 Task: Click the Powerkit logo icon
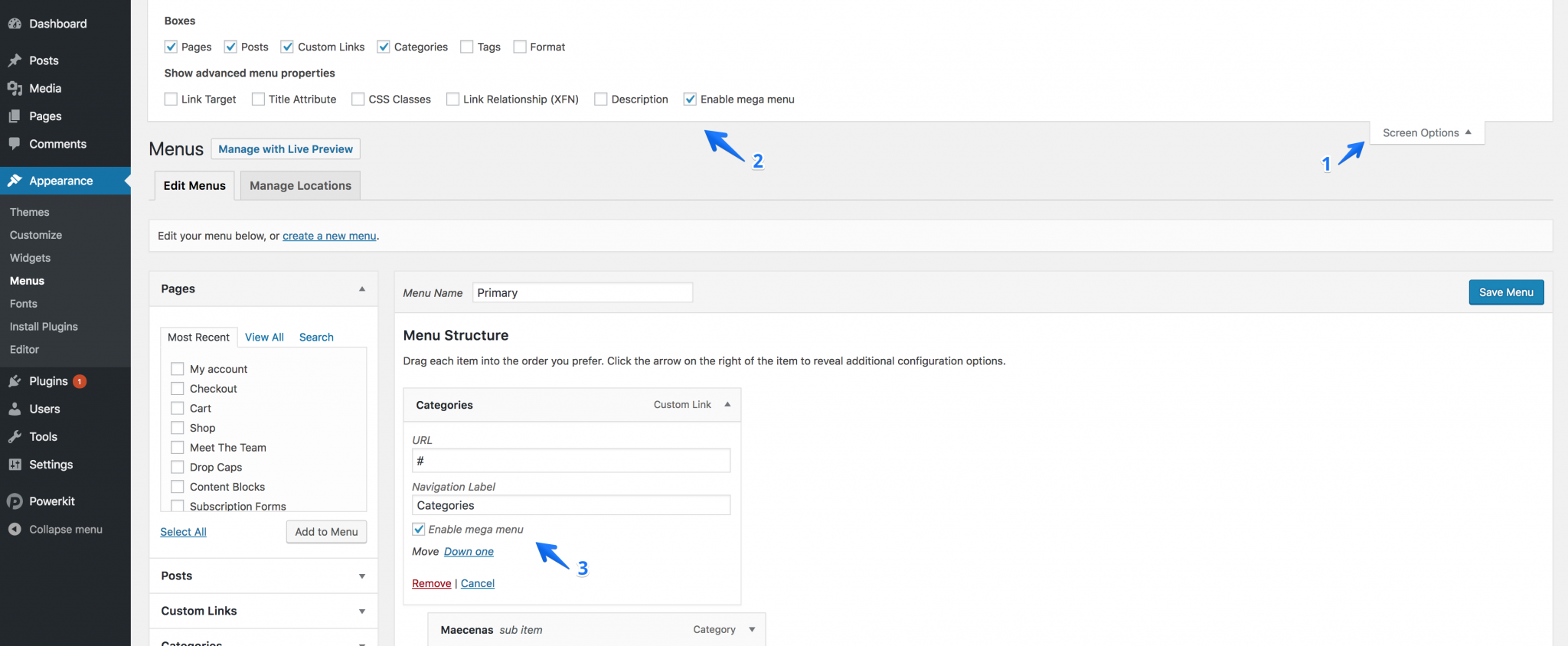15,501
